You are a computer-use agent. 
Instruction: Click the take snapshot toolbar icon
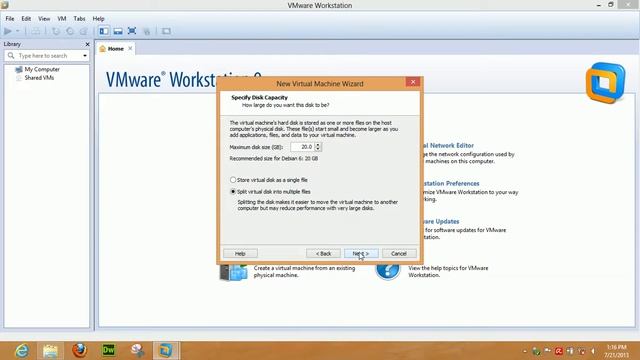[56, 31]
